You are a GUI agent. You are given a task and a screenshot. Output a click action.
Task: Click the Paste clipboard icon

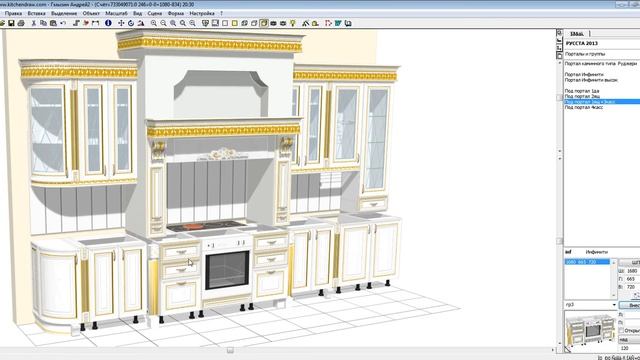click(53, 23)
